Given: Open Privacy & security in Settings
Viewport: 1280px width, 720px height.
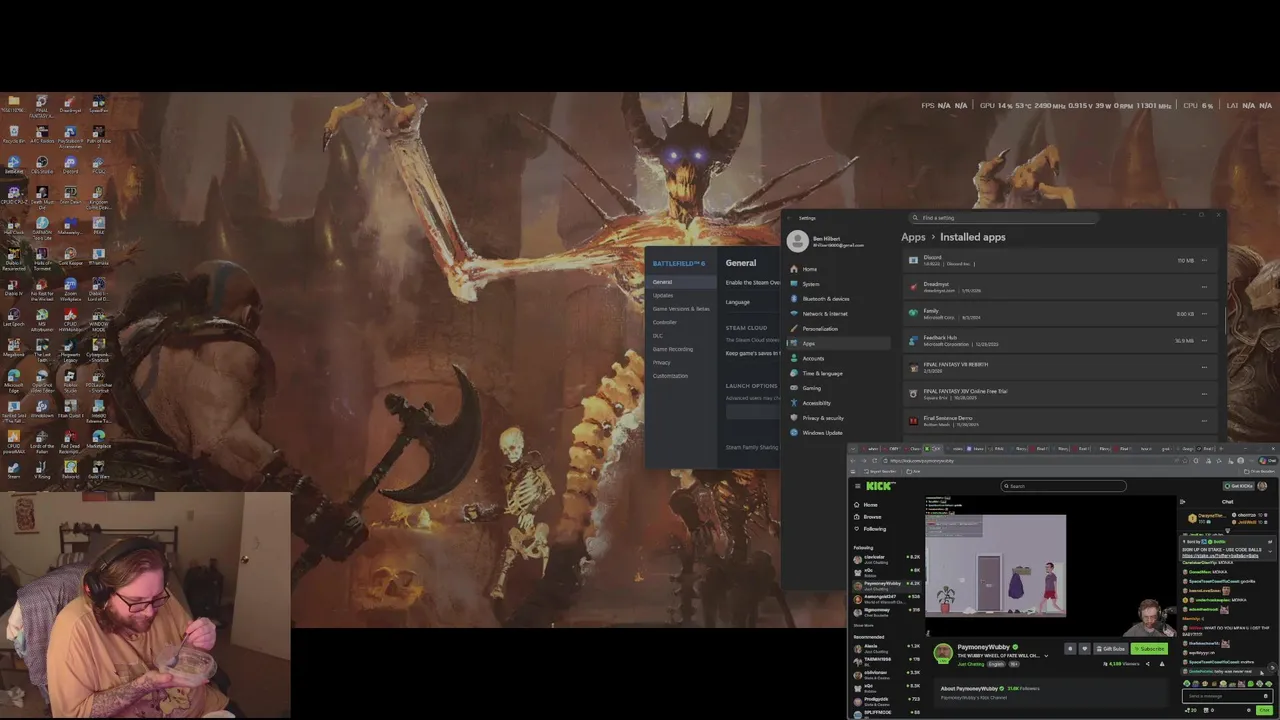Looking at the screenshot, I should point(837,418).
